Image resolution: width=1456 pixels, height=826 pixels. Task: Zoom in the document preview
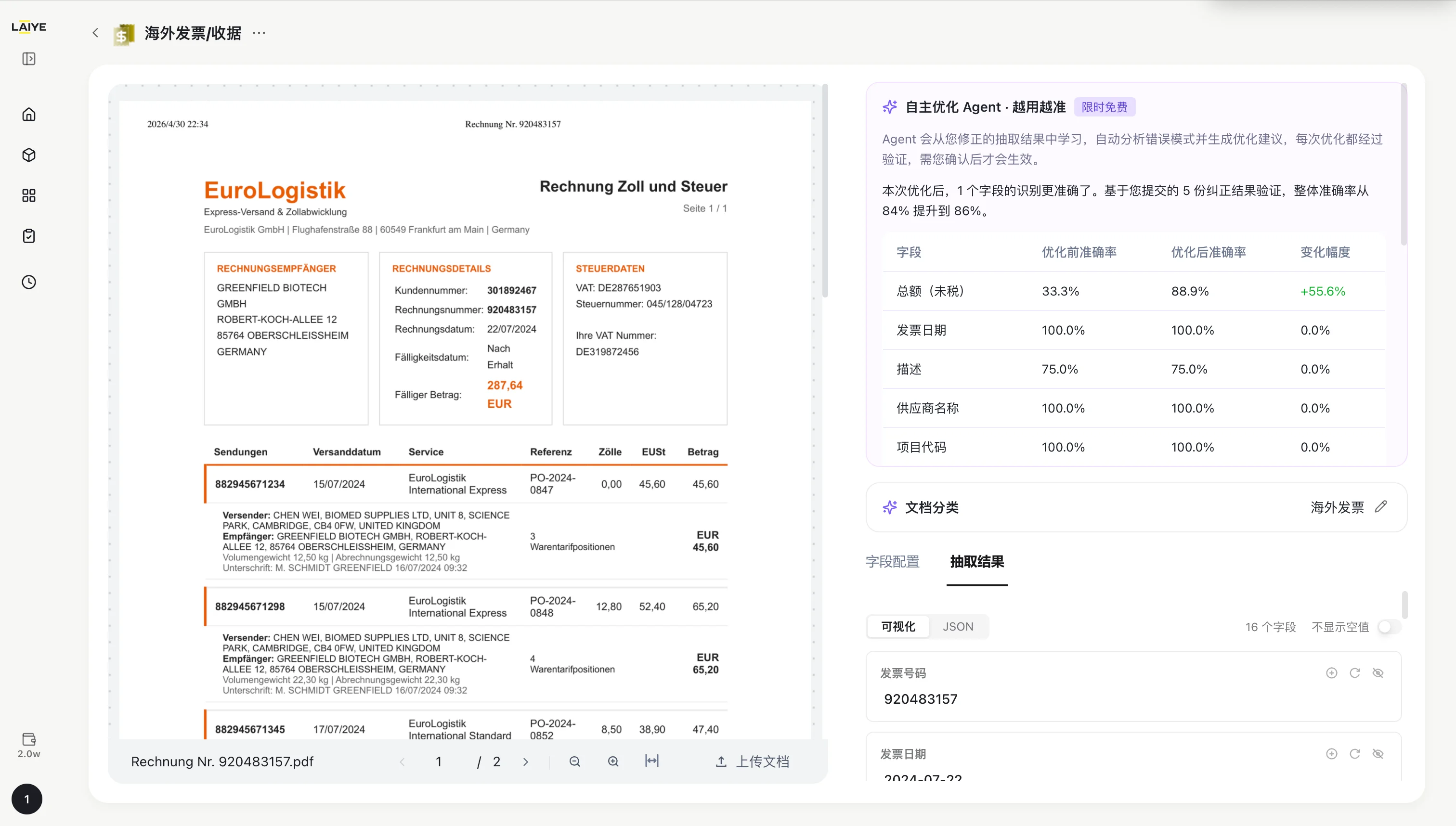(613, 761)
